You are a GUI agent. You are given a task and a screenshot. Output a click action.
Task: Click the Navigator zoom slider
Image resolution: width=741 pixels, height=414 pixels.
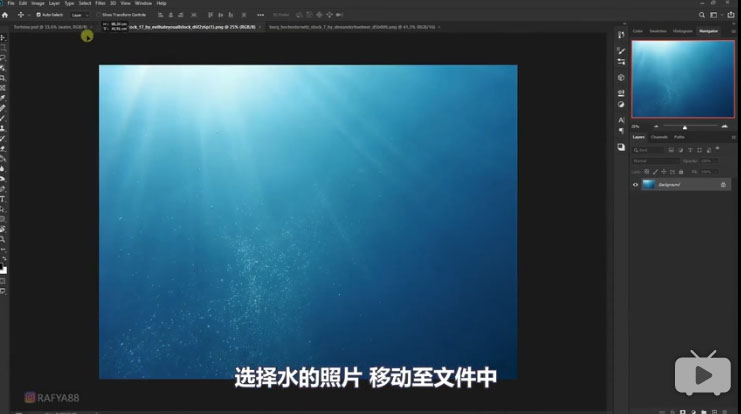(x=685, y=126)
